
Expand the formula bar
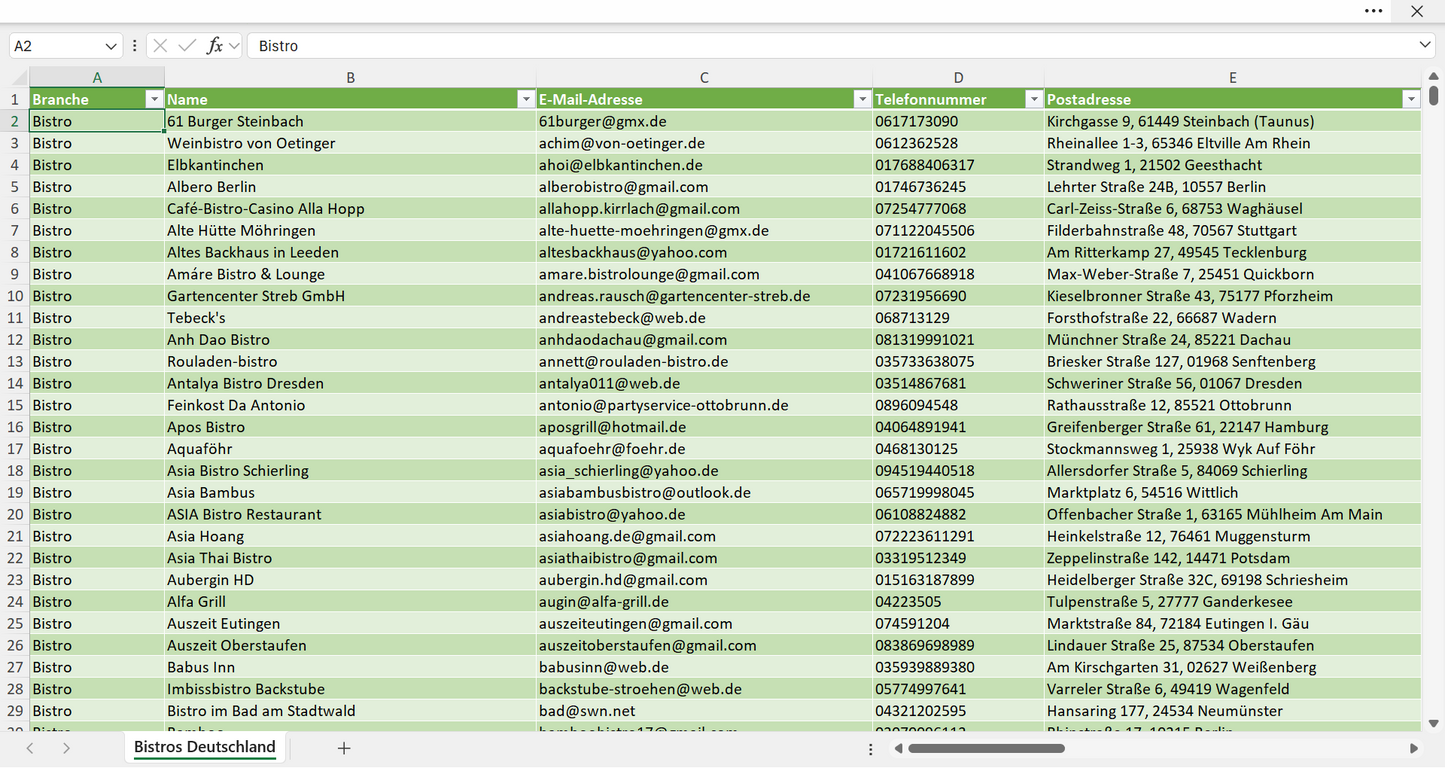click(x=1425, y=46)
